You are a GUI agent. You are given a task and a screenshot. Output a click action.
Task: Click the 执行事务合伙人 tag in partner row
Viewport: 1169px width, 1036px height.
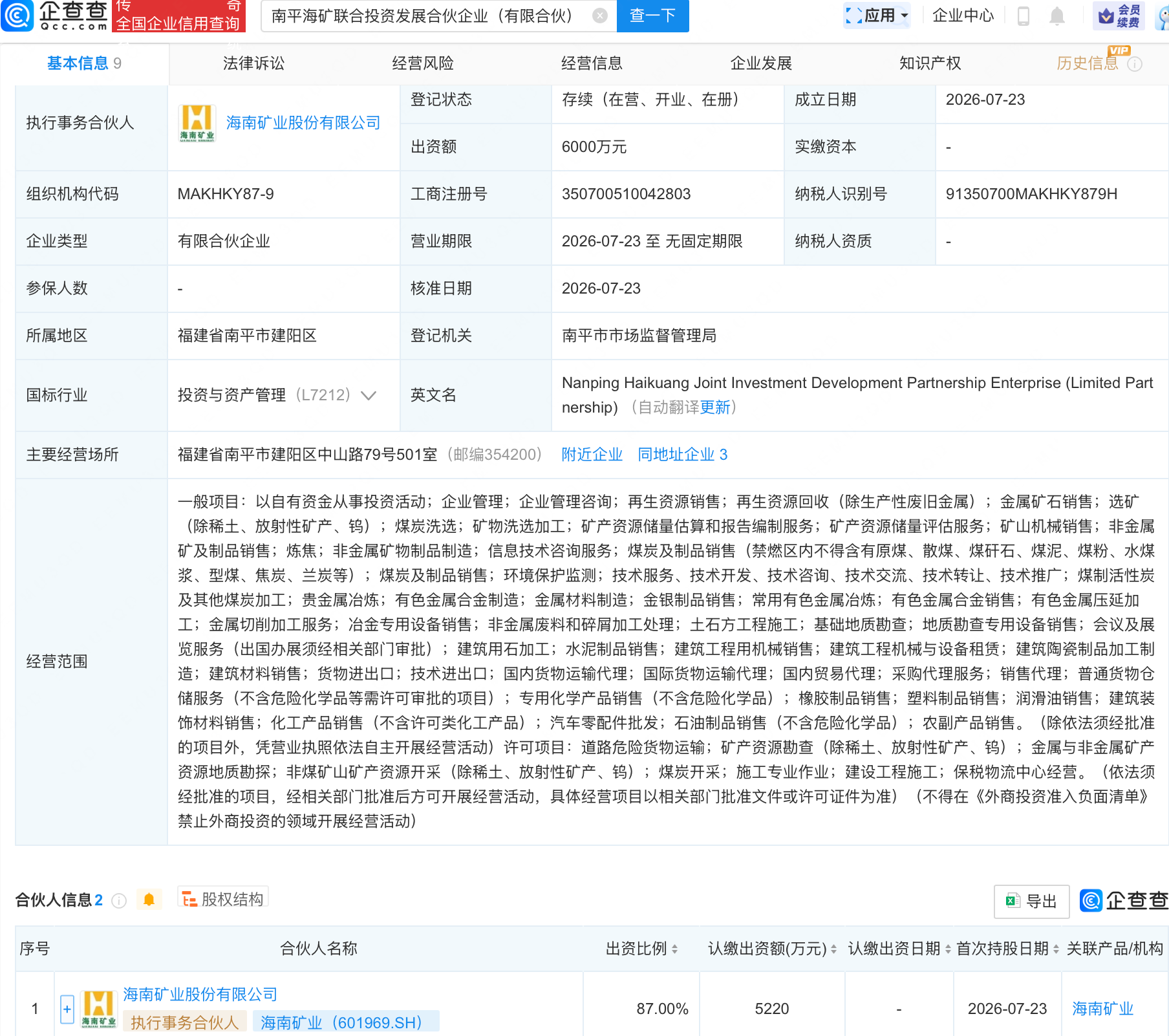coord(184,1022)
